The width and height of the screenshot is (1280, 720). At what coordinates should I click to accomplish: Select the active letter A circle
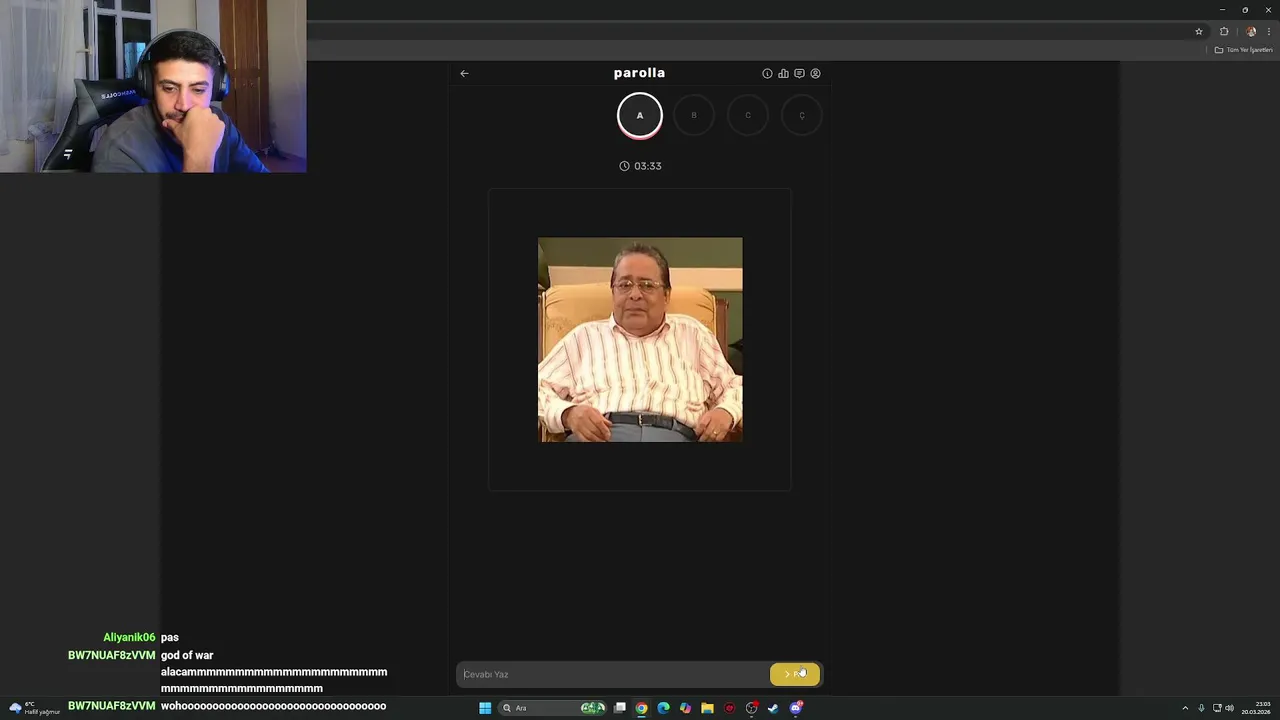tap(640, 115)
